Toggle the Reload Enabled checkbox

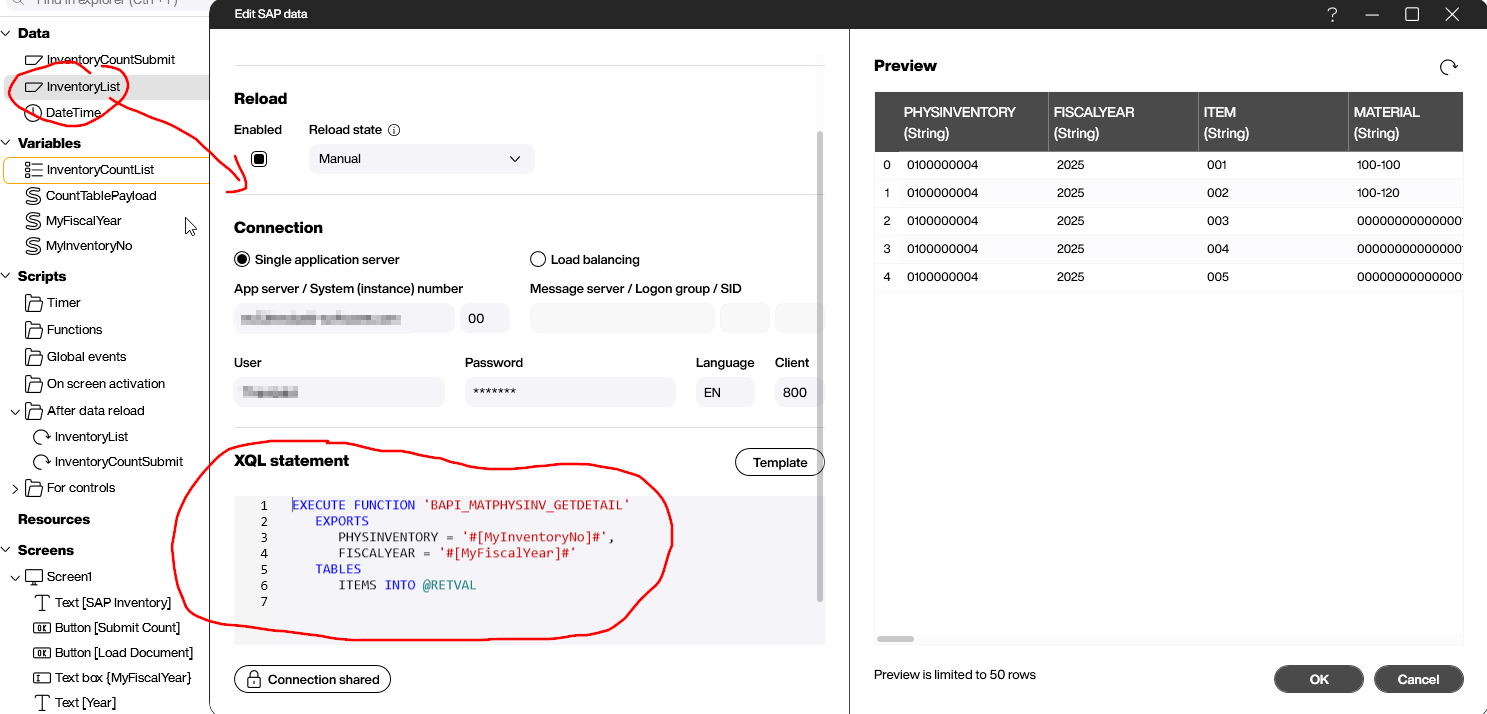point(259,159)
